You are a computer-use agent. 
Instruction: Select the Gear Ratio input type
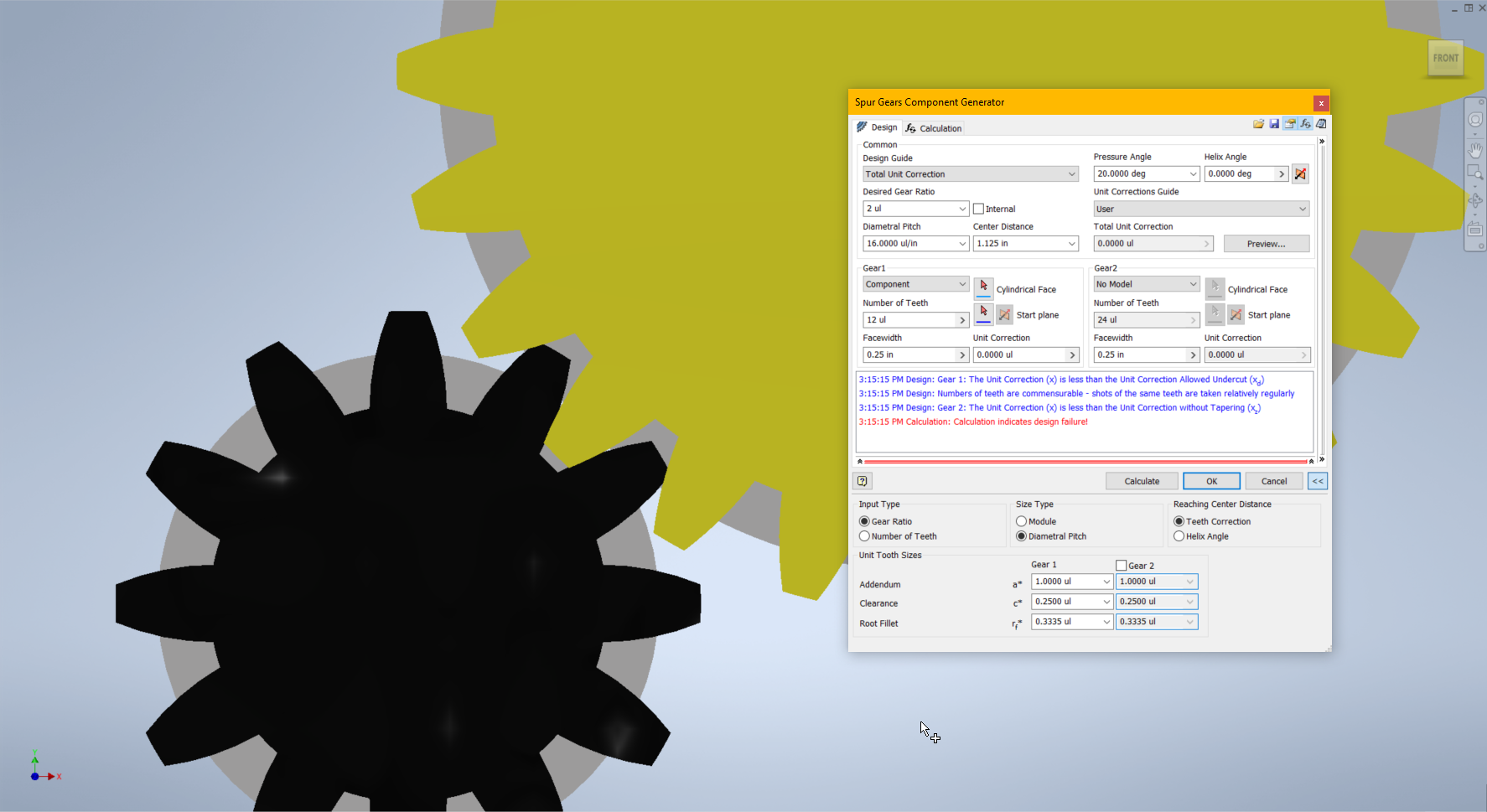coord(864,521)
